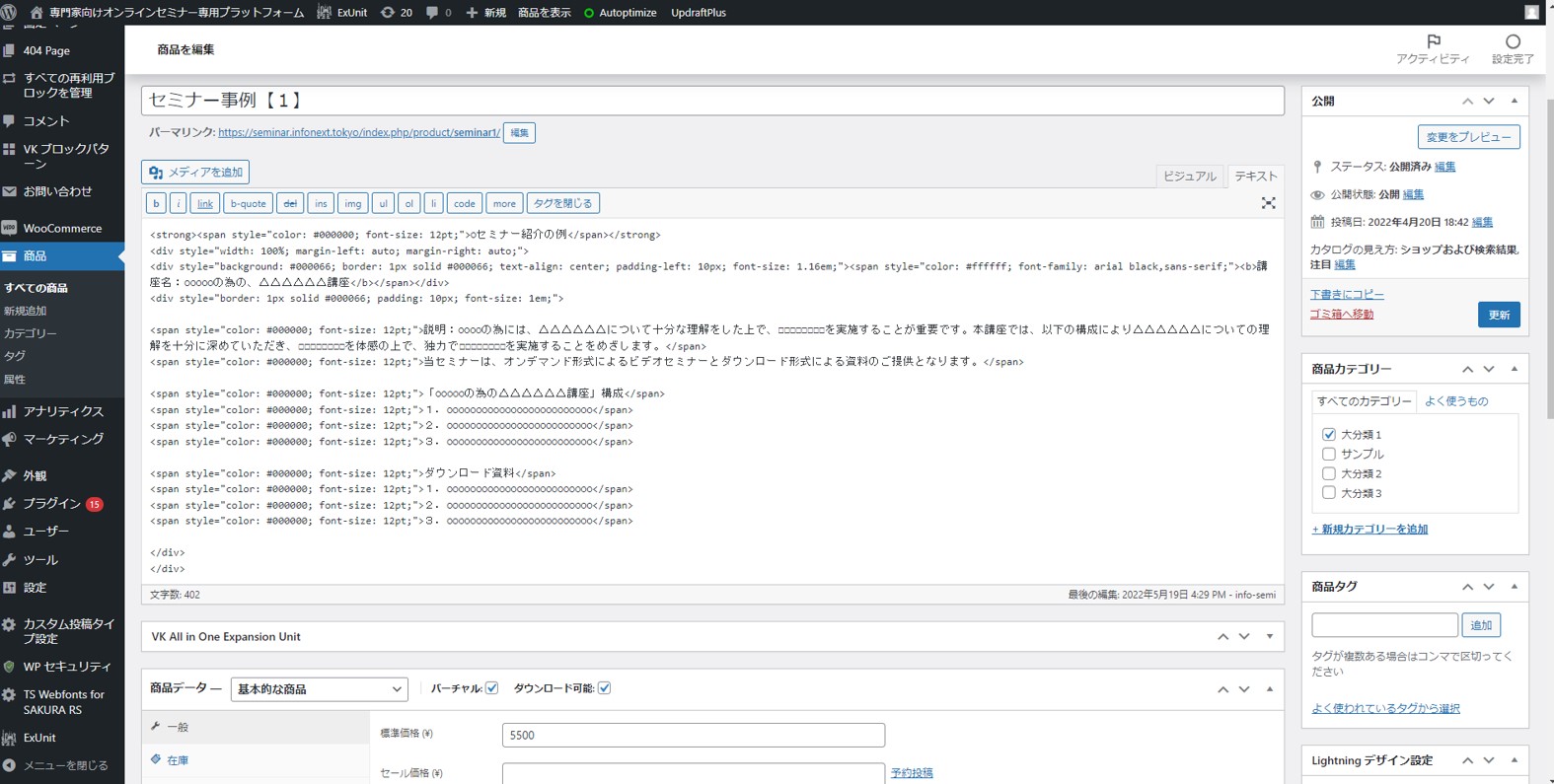Open the product type dropdown 基本的な商品
This screenshot has width=1554, height=784.
click(x=319, y=689)
